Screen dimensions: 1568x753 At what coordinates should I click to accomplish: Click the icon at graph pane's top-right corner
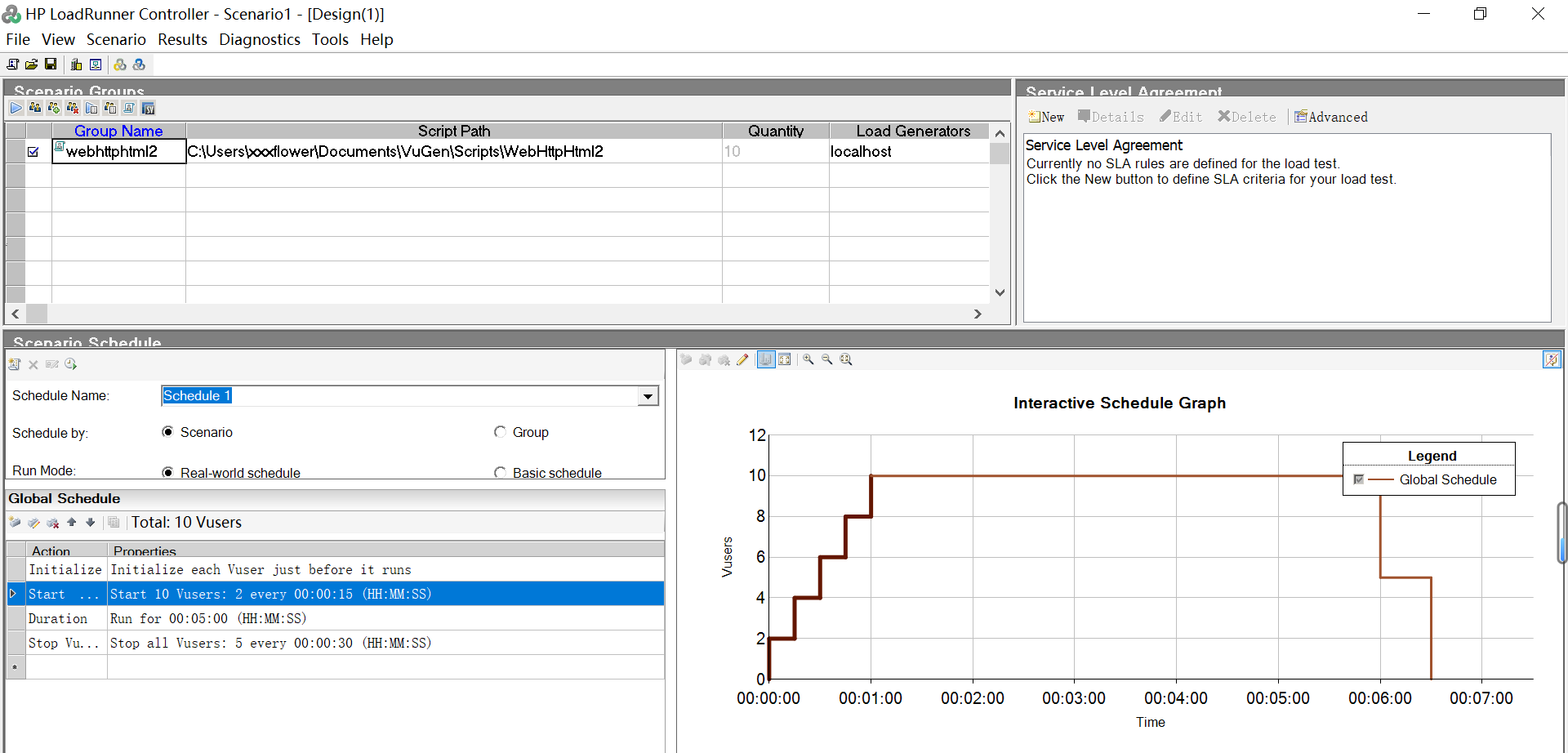click(x=1552, y=359)
